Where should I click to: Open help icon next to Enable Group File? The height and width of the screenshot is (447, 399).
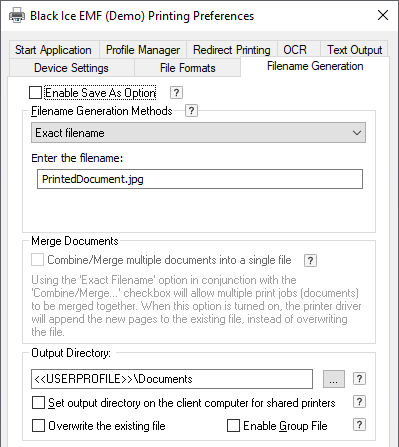click(359, 425)
